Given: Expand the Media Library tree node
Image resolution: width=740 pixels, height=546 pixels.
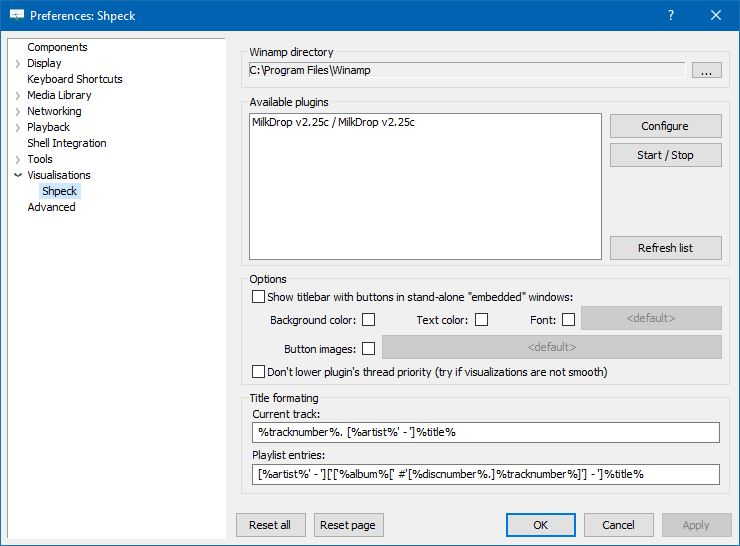Looking at the screenshot, I should pos(18,96).
